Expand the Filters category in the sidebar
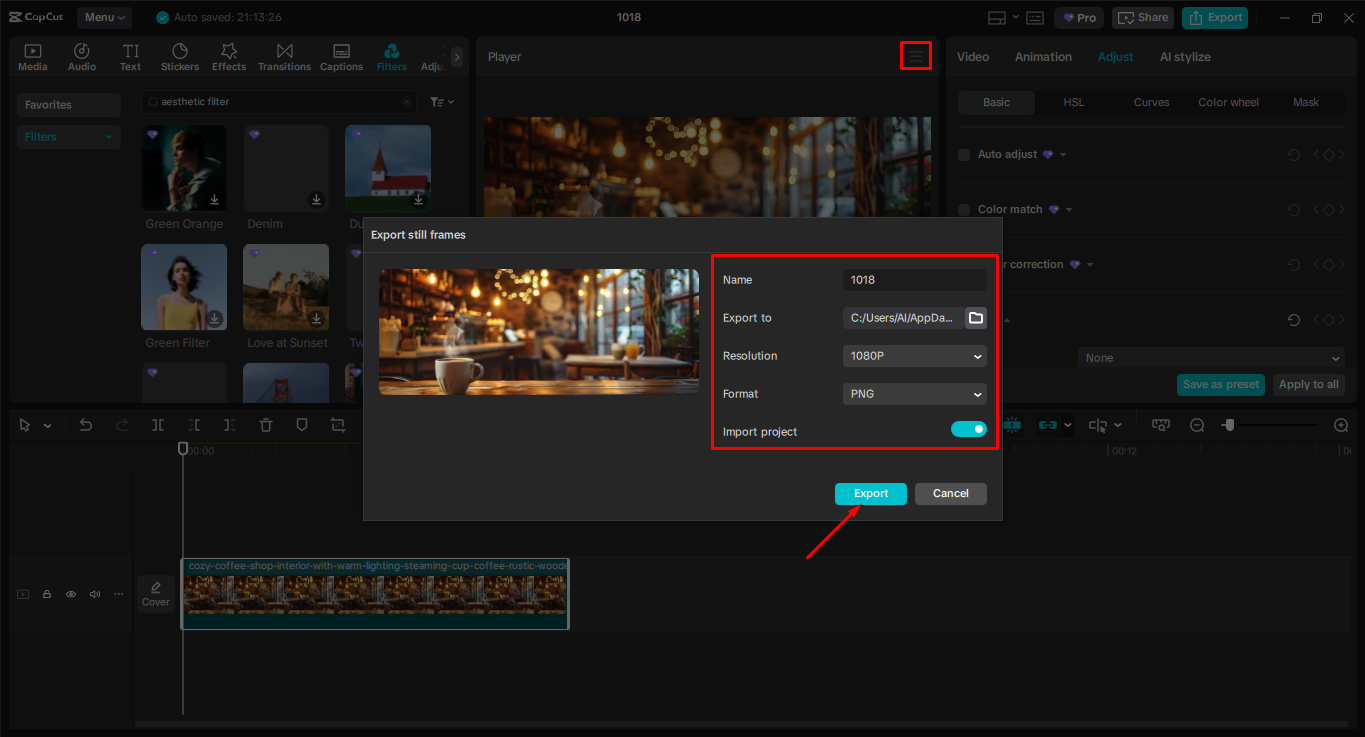The image size is (1365, 737). 68,136
